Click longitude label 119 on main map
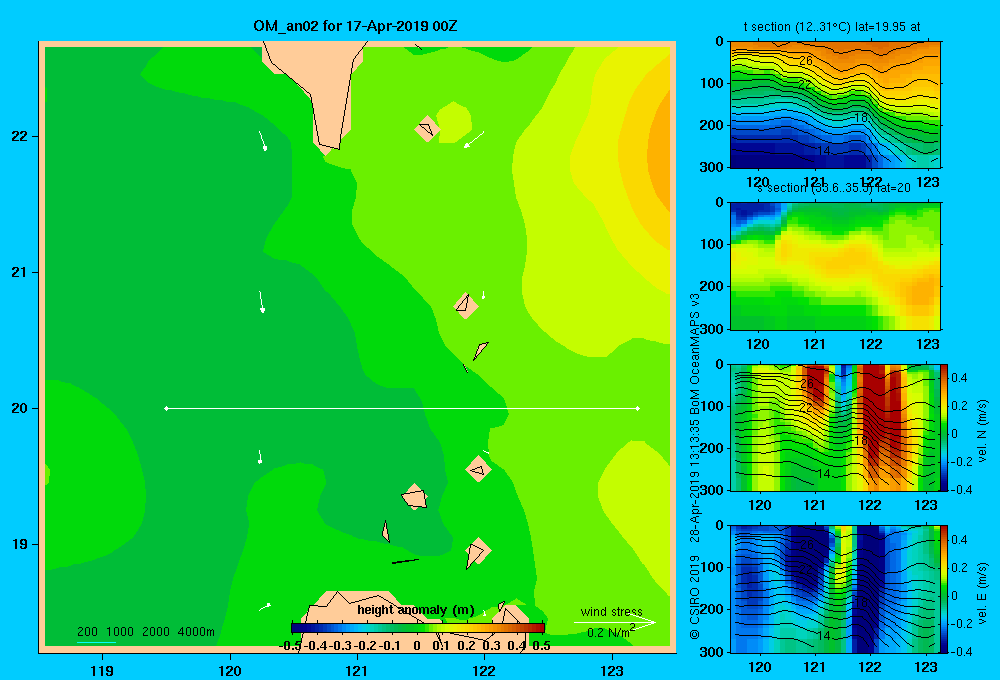The width and height of the screenshot is (1000, 680). point(102,670)
